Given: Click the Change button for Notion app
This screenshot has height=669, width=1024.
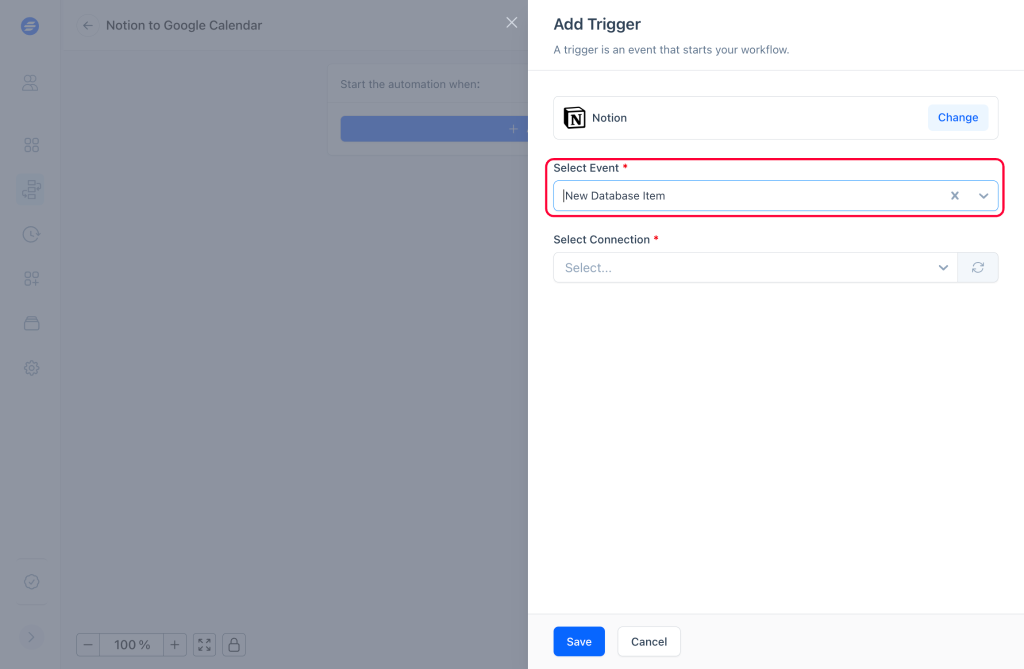Looking at the screenshot, I should [957, 118].
